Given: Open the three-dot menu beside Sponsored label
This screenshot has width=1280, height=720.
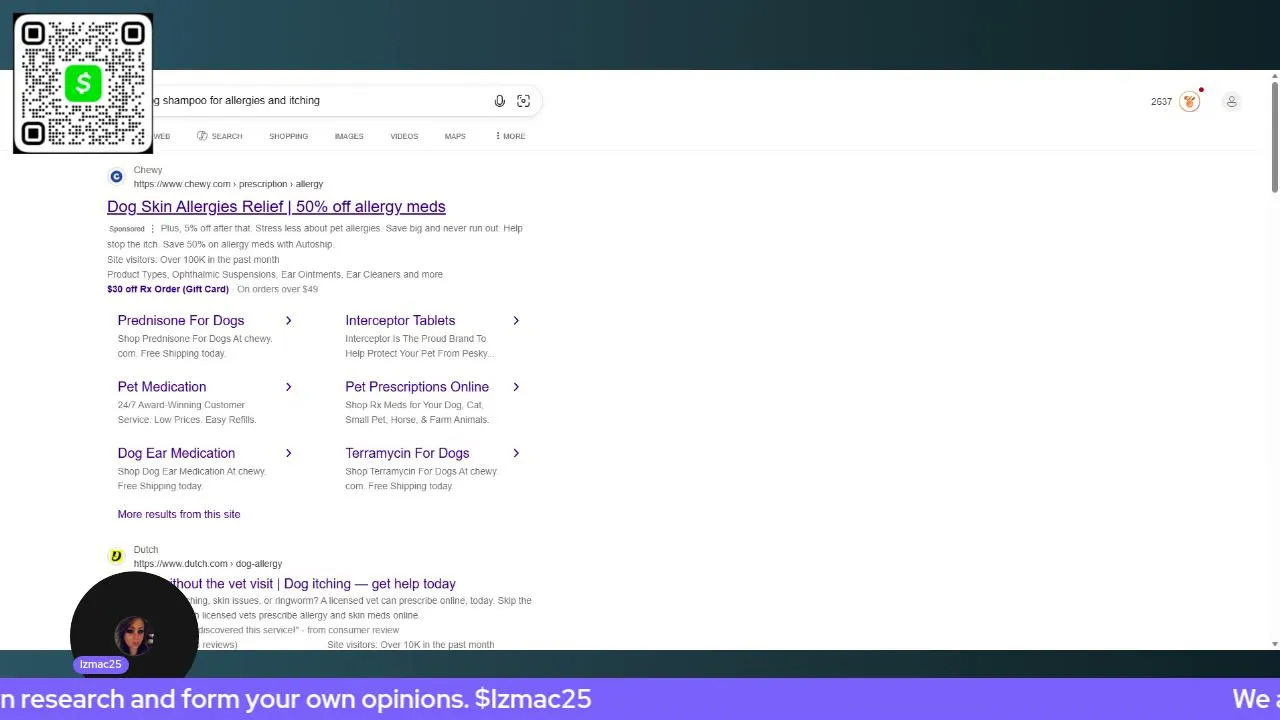Looking at the screenshot, I should coord(153,229).
